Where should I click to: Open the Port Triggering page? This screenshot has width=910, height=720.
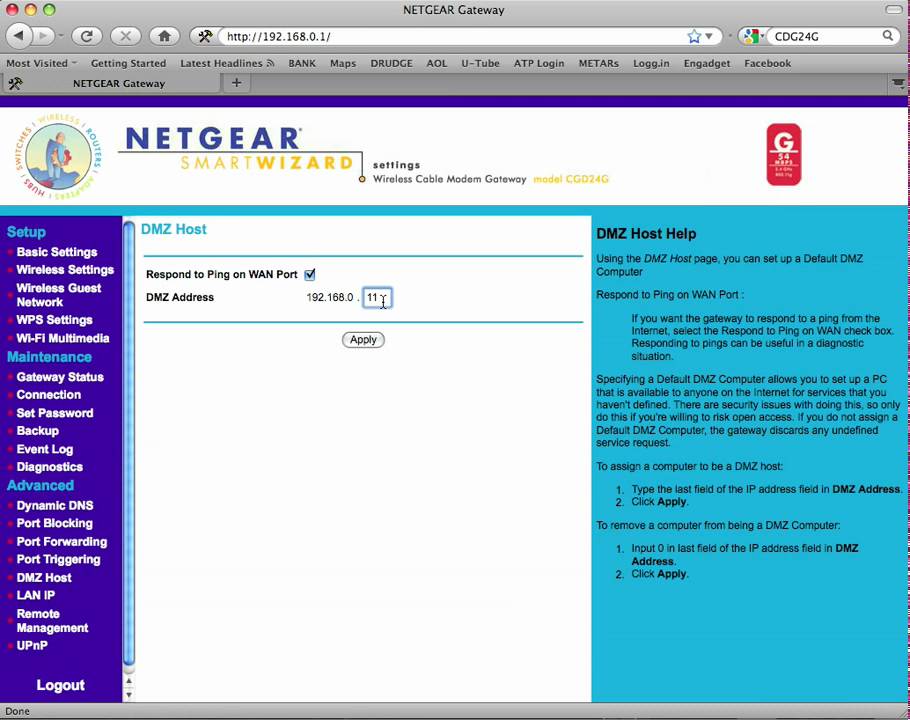point(58,559)
